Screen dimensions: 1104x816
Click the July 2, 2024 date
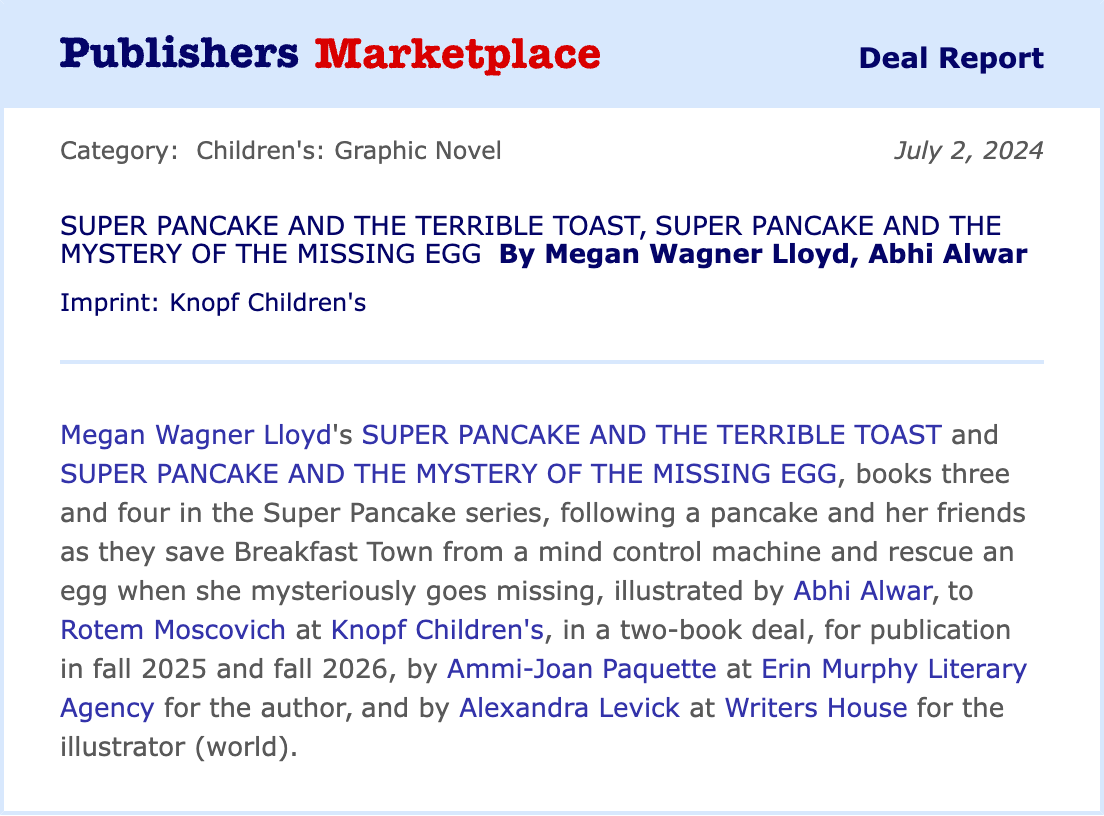point(968,151)
